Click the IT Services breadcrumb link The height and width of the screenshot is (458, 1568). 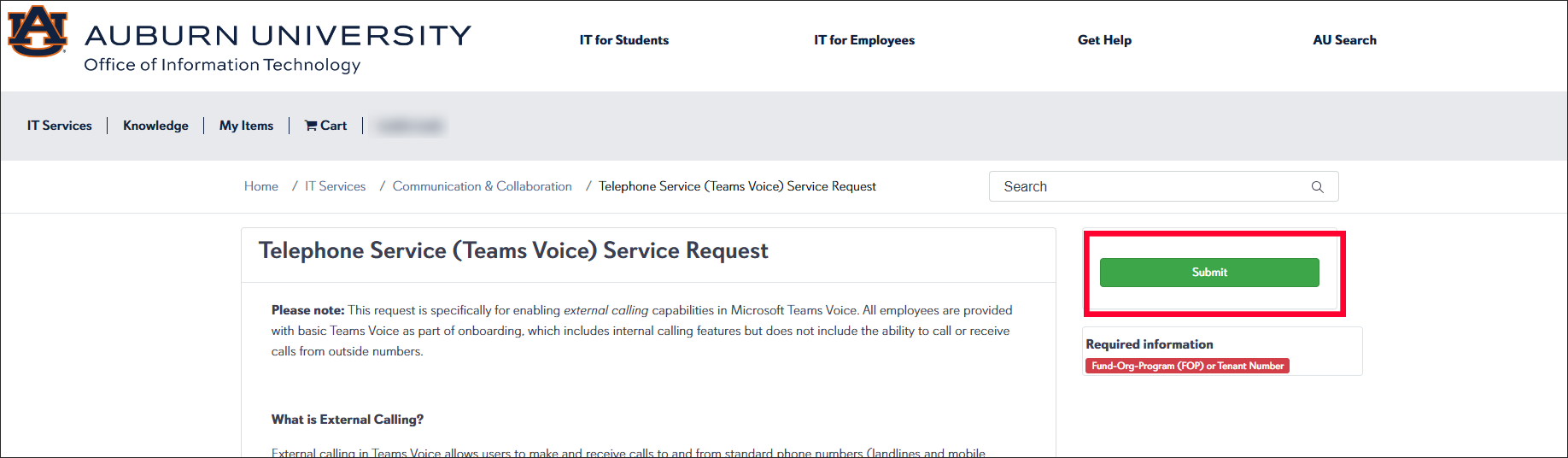coord(336,186)
